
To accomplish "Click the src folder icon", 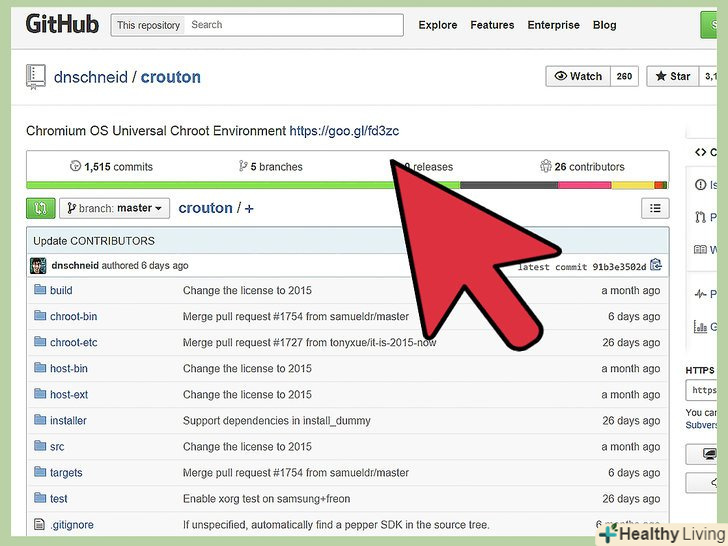I will point(40,446).
